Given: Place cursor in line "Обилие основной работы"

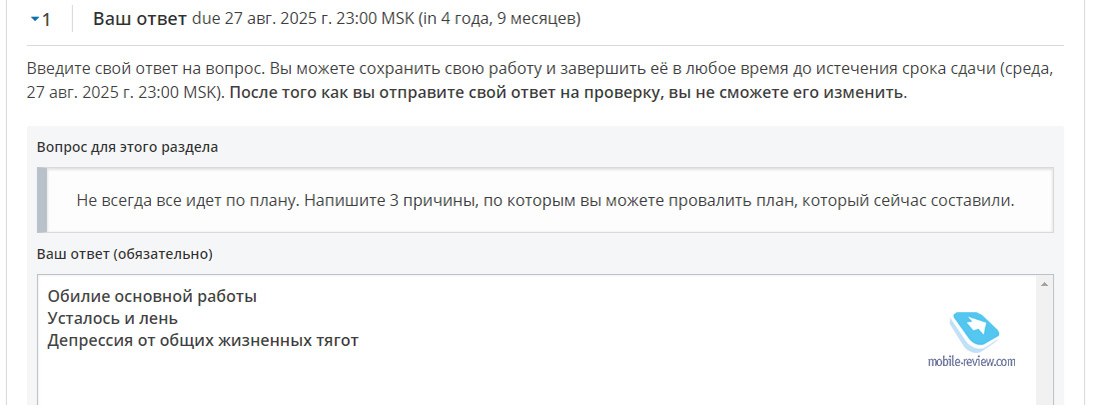Looking at the screenshot, I should (152, 296).
